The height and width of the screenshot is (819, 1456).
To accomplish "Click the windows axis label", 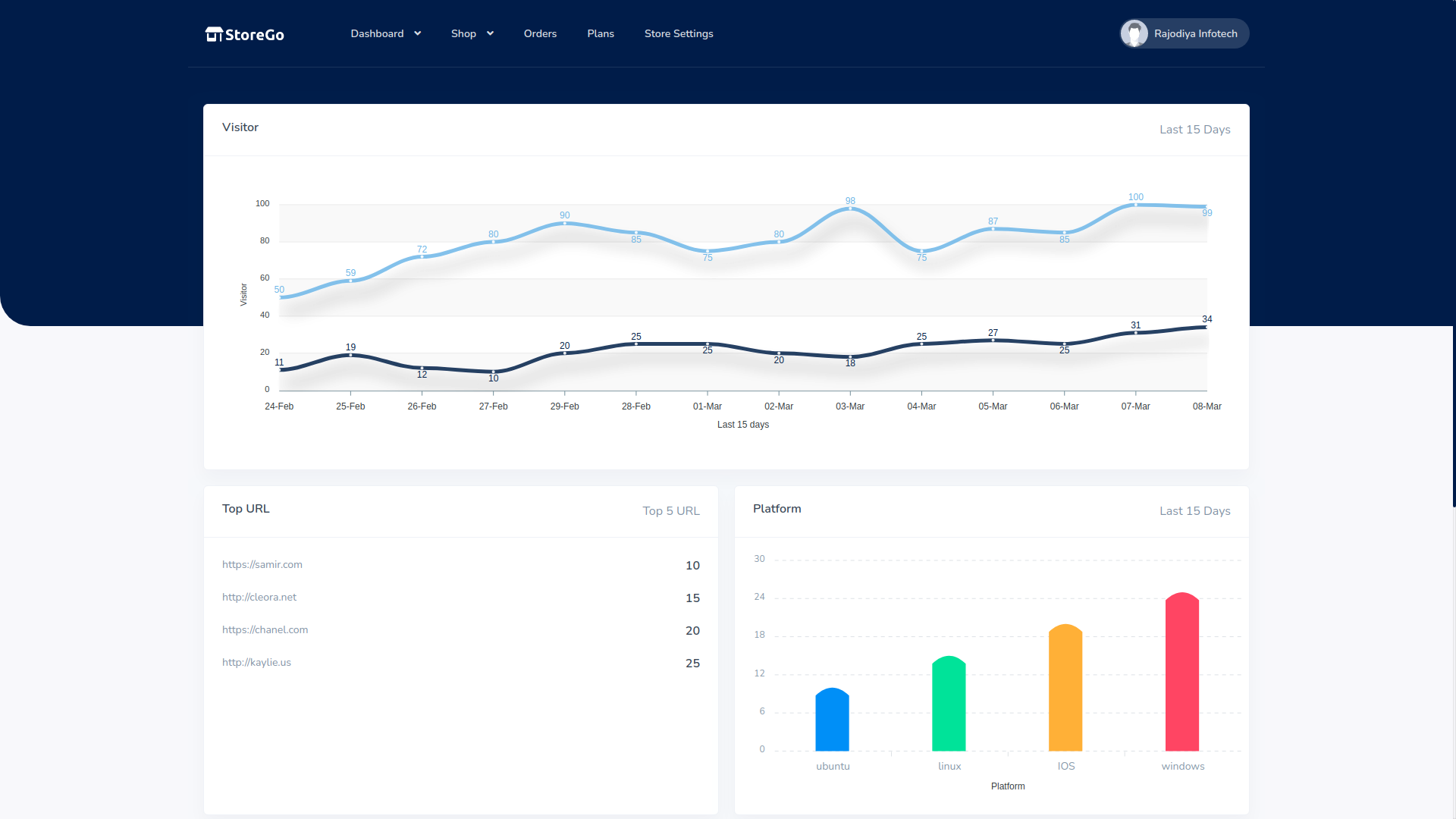I will coord(1183,766).
